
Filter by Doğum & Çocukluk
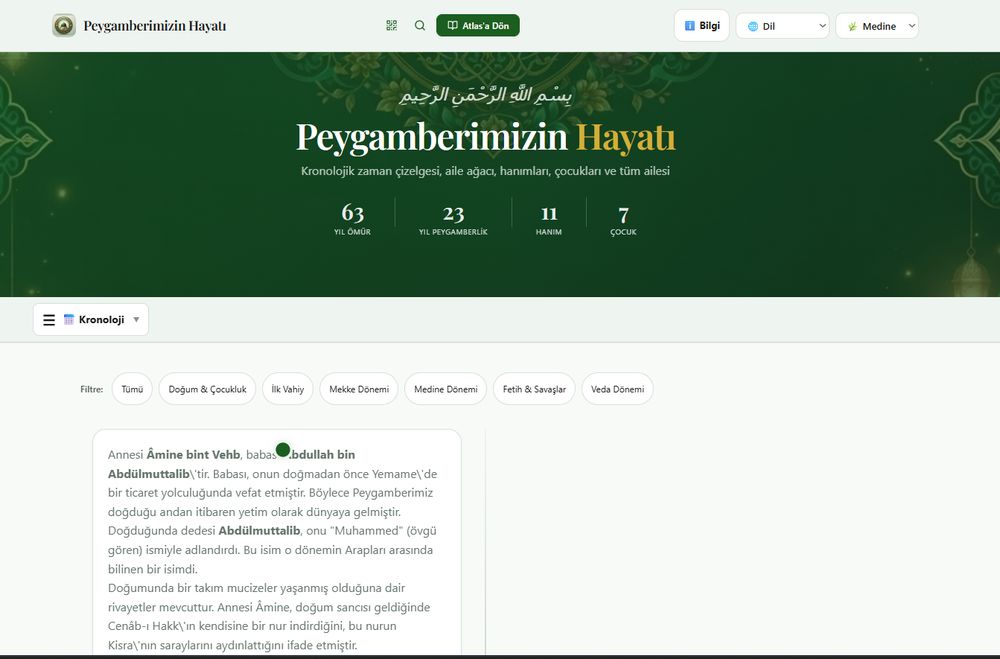pos(207,389)
